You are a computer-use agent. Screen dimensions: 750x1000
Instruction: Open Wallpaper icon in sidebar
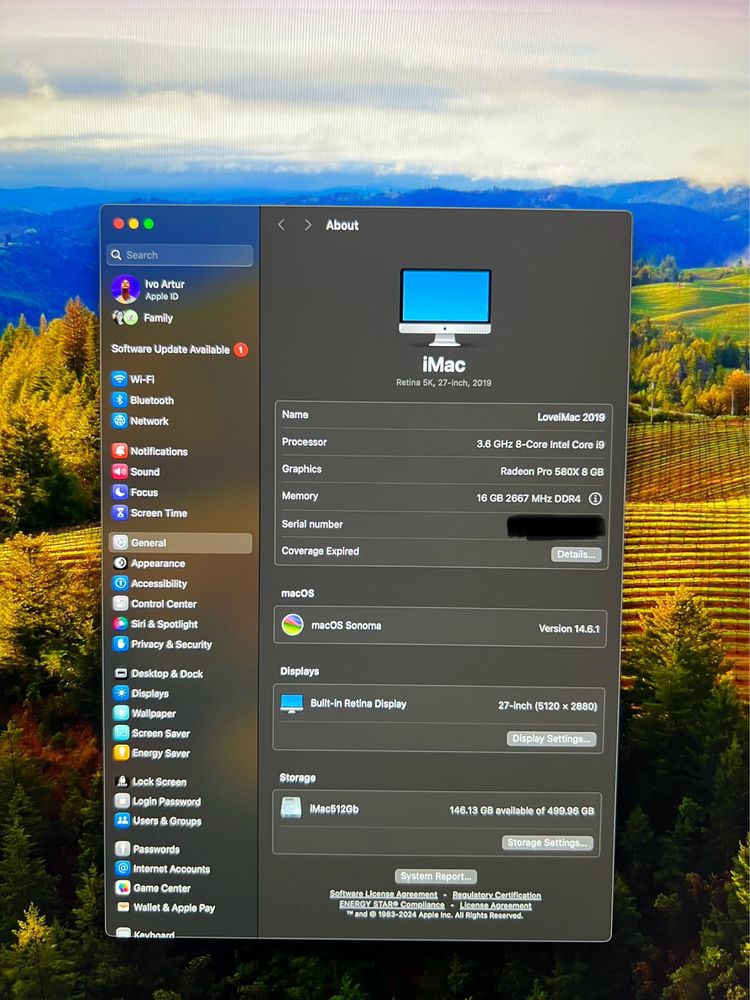121,713
